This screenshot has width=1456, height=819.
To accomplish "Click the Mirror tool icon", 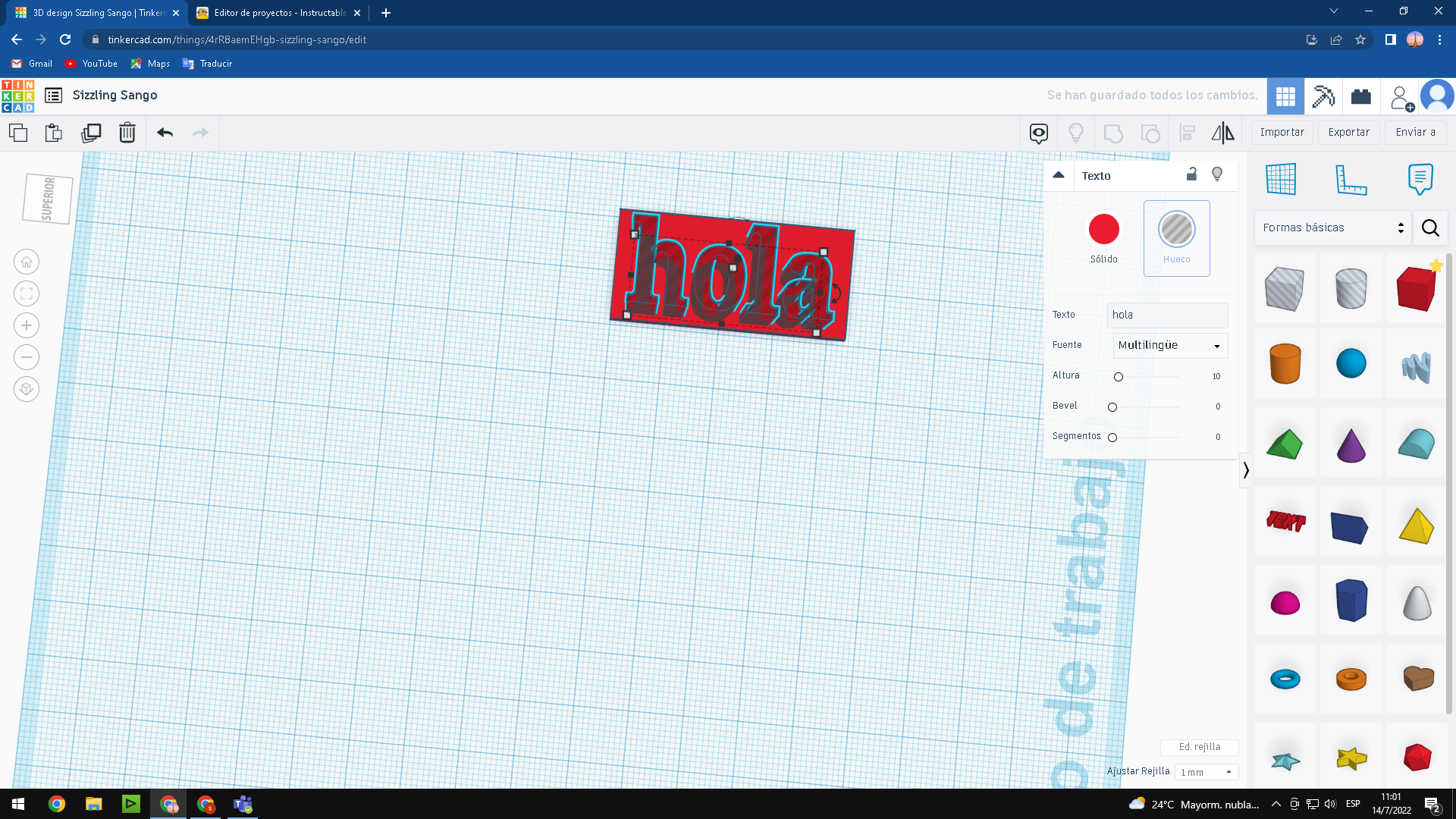I will [x=1222, y=133].
